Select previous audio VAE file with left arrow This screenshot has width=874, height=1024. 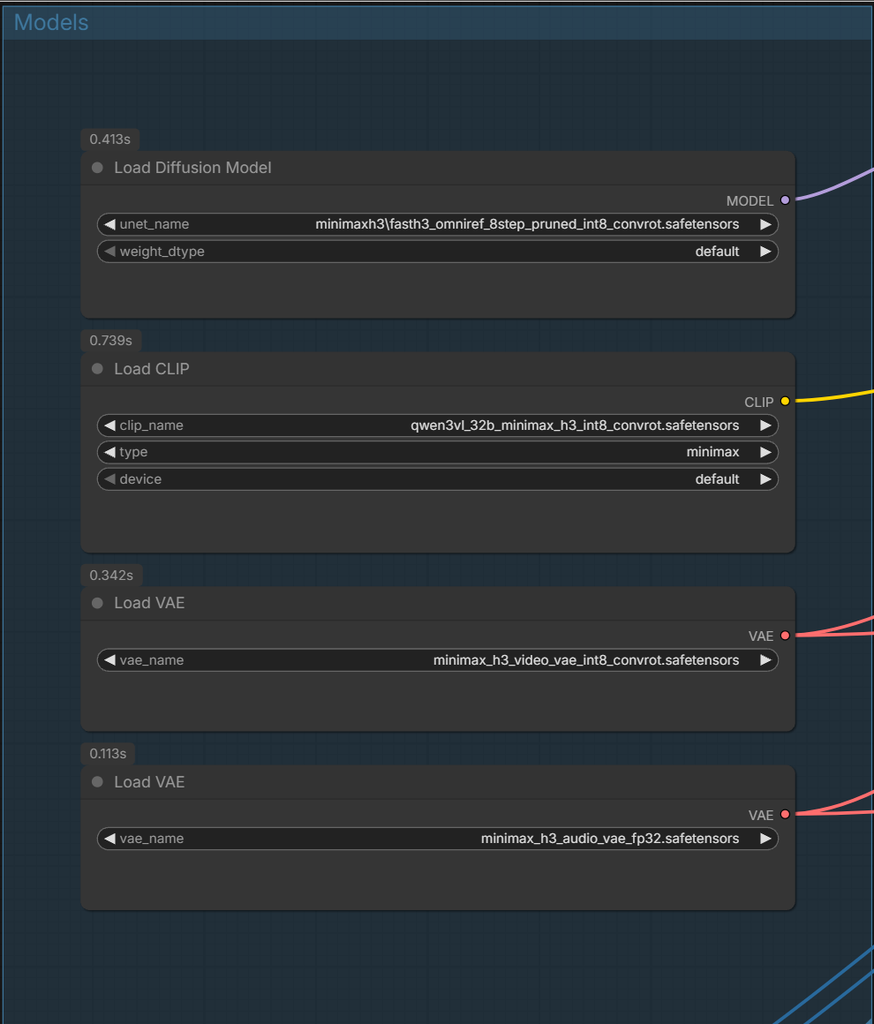click(x=110, y=839)
